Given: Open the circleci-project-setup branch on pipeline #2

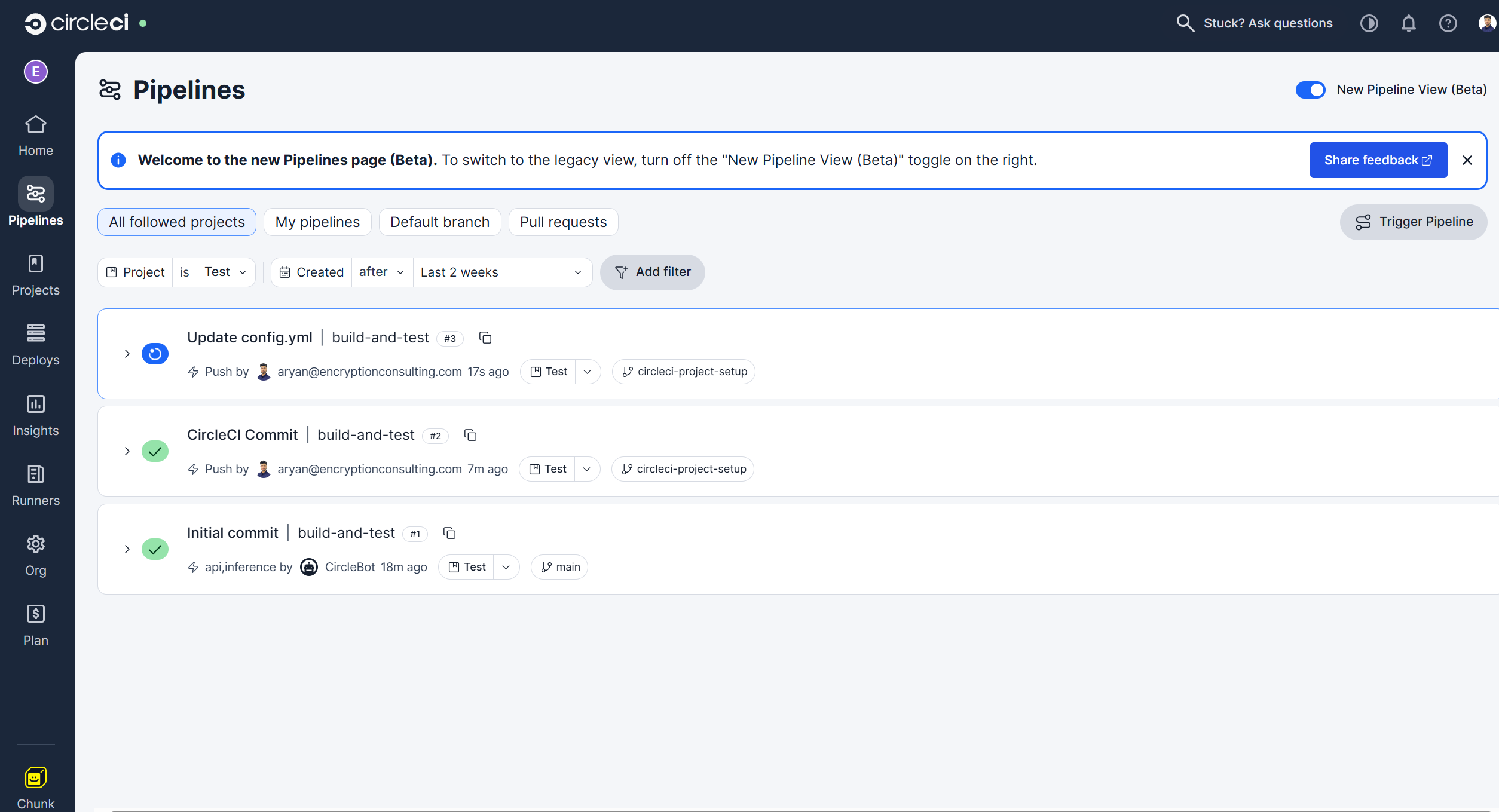Looking at the screenshot, I should (x=683, y=469).
